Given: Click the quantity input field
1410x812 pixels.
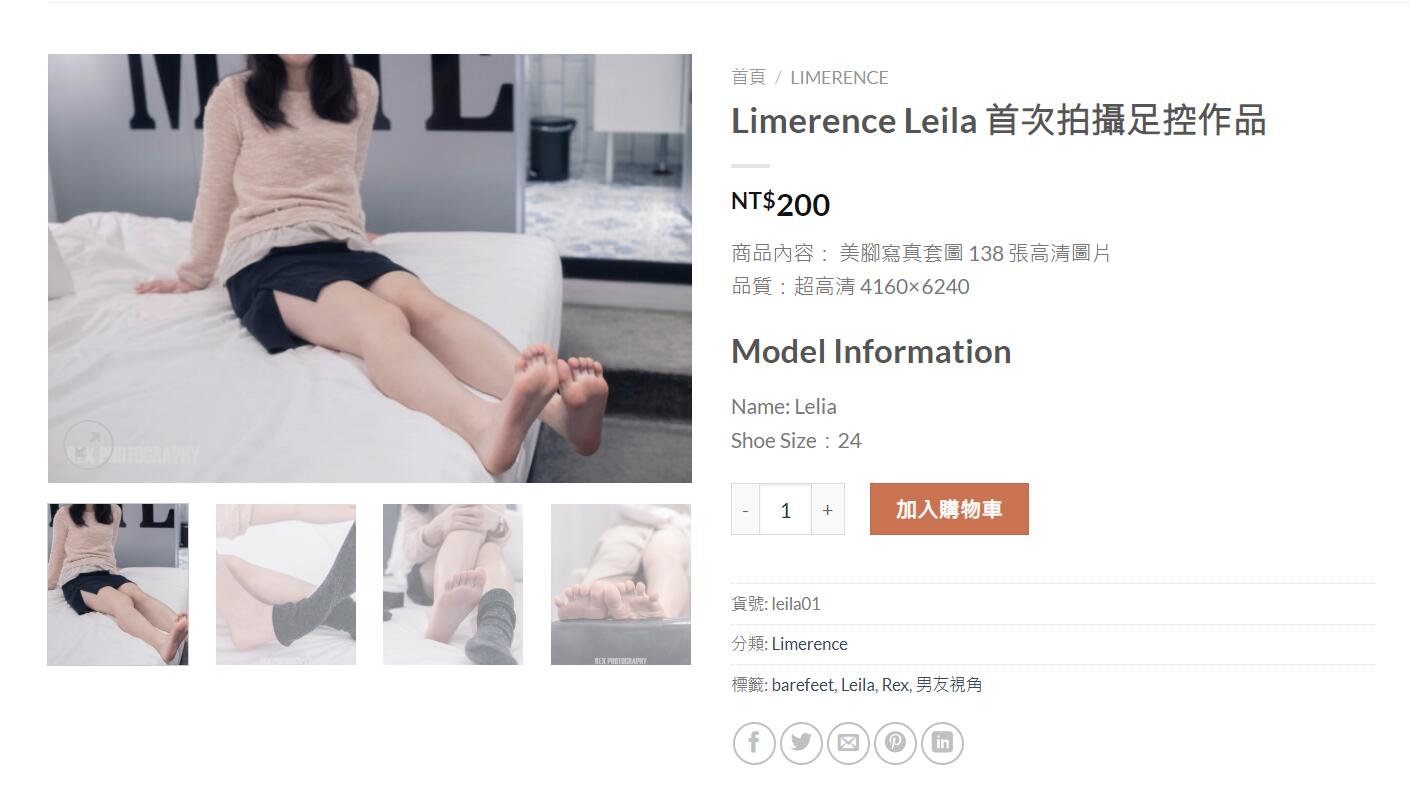Looking at the screenshot, I should click(785, 510).
